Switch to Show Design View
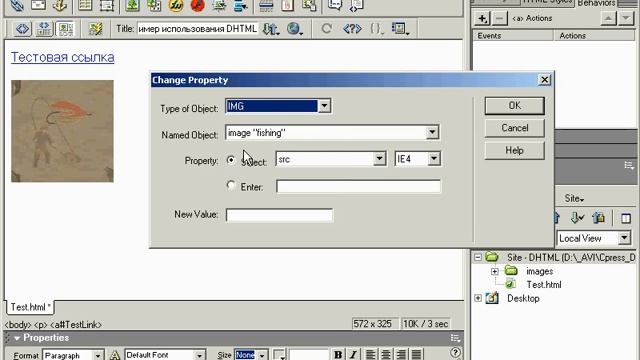 click(65, 29)
